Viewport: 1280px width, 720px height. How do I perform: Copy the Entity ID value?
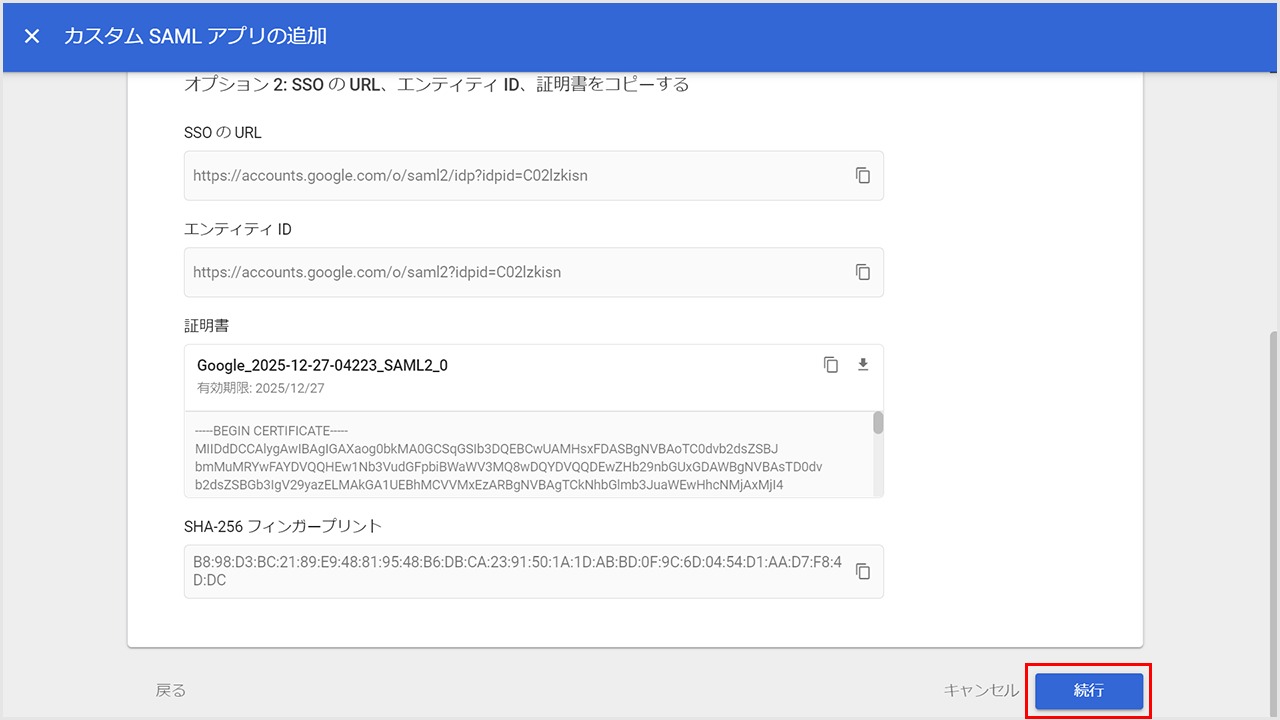pyautogui.click(x=862, y=272)
